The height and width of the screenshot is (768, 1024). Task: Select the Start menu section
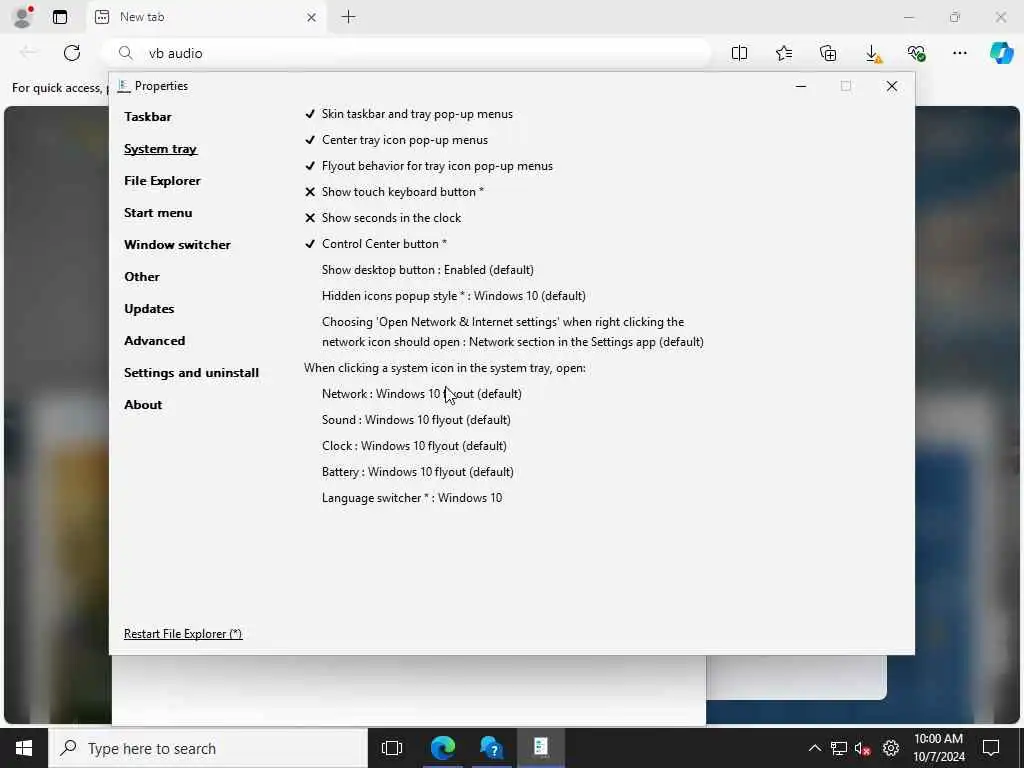[158, 213]
